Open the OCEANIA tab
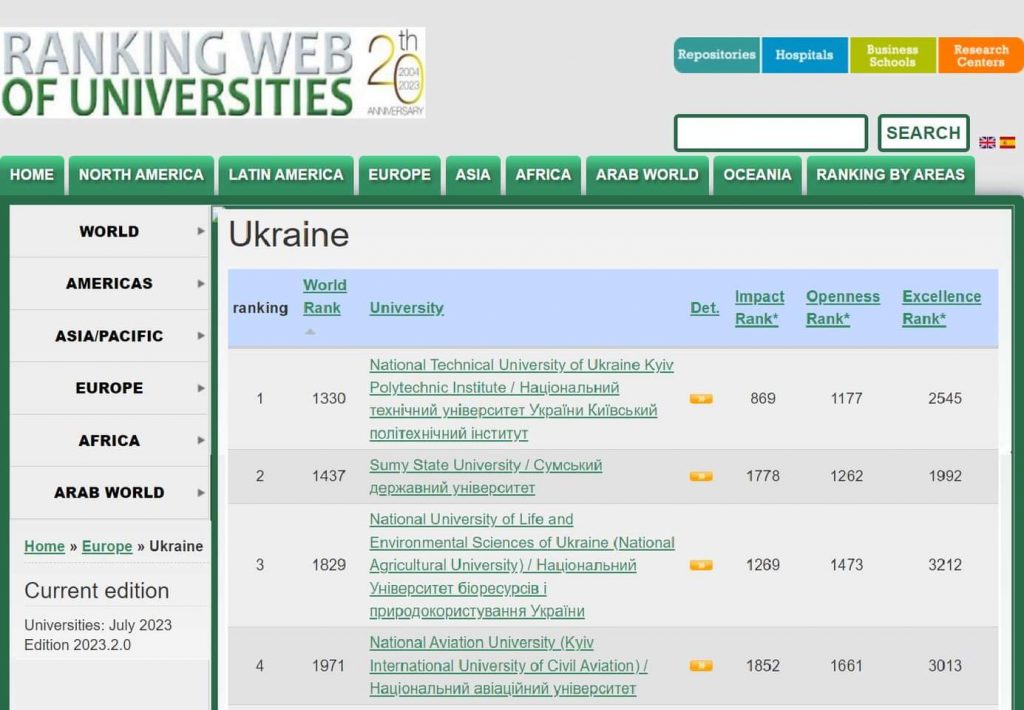 [x=758, y=175]
